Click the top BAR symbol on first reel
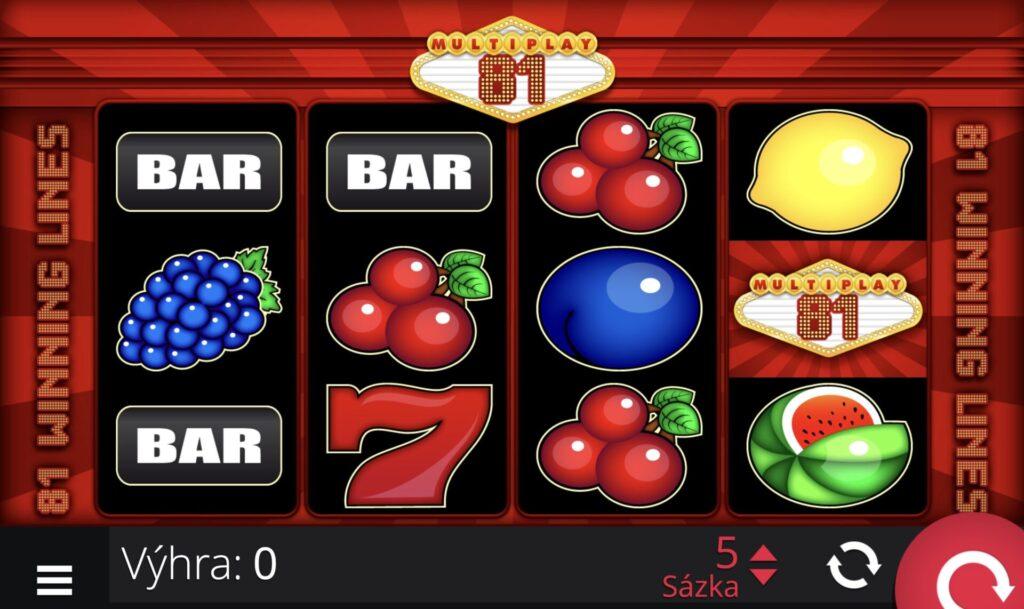 pyautogui.click(x=199, y=172)
